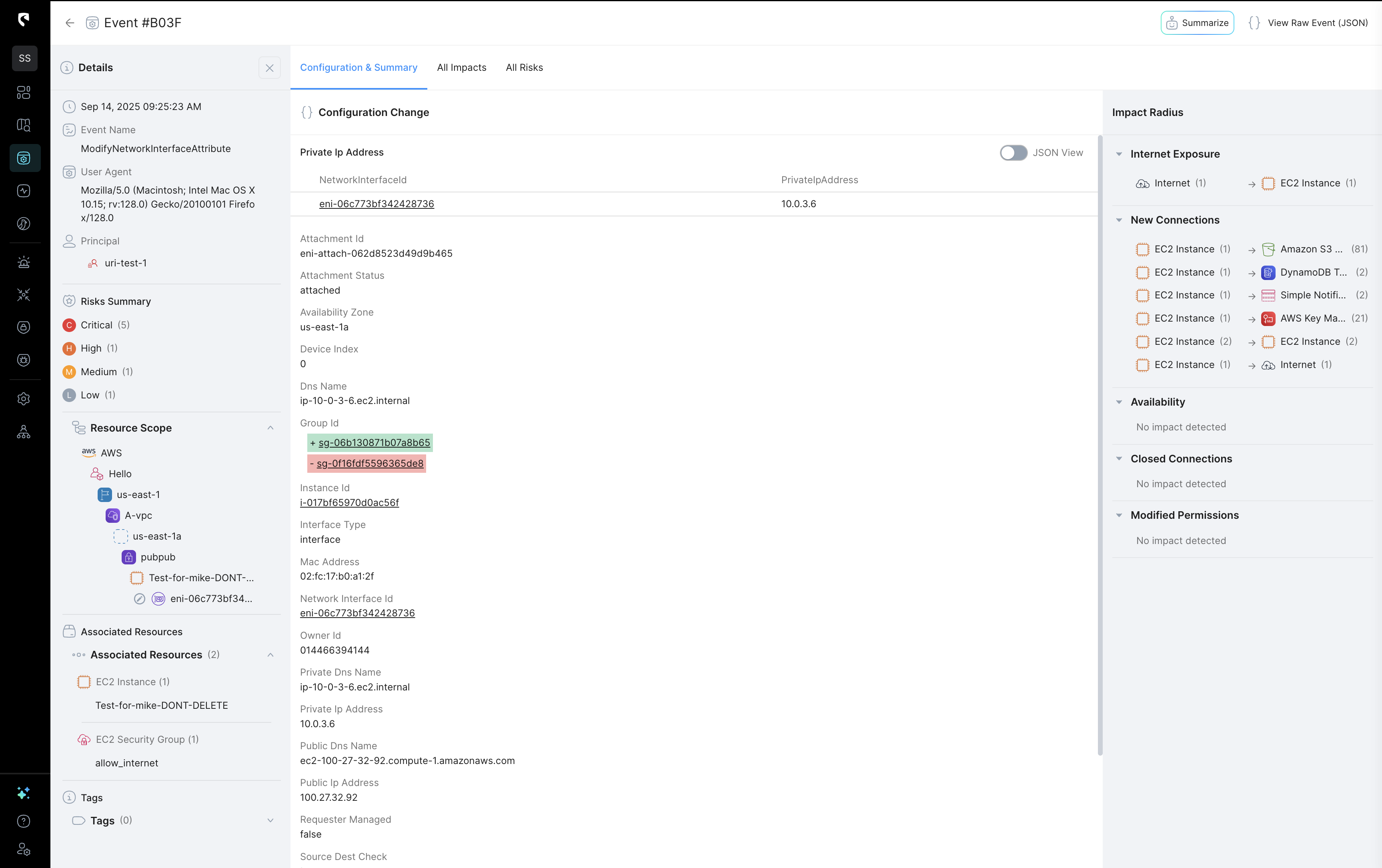Click the added security group sg-06b130871b07a8b65
The image size is (1382, 868).
374,442
